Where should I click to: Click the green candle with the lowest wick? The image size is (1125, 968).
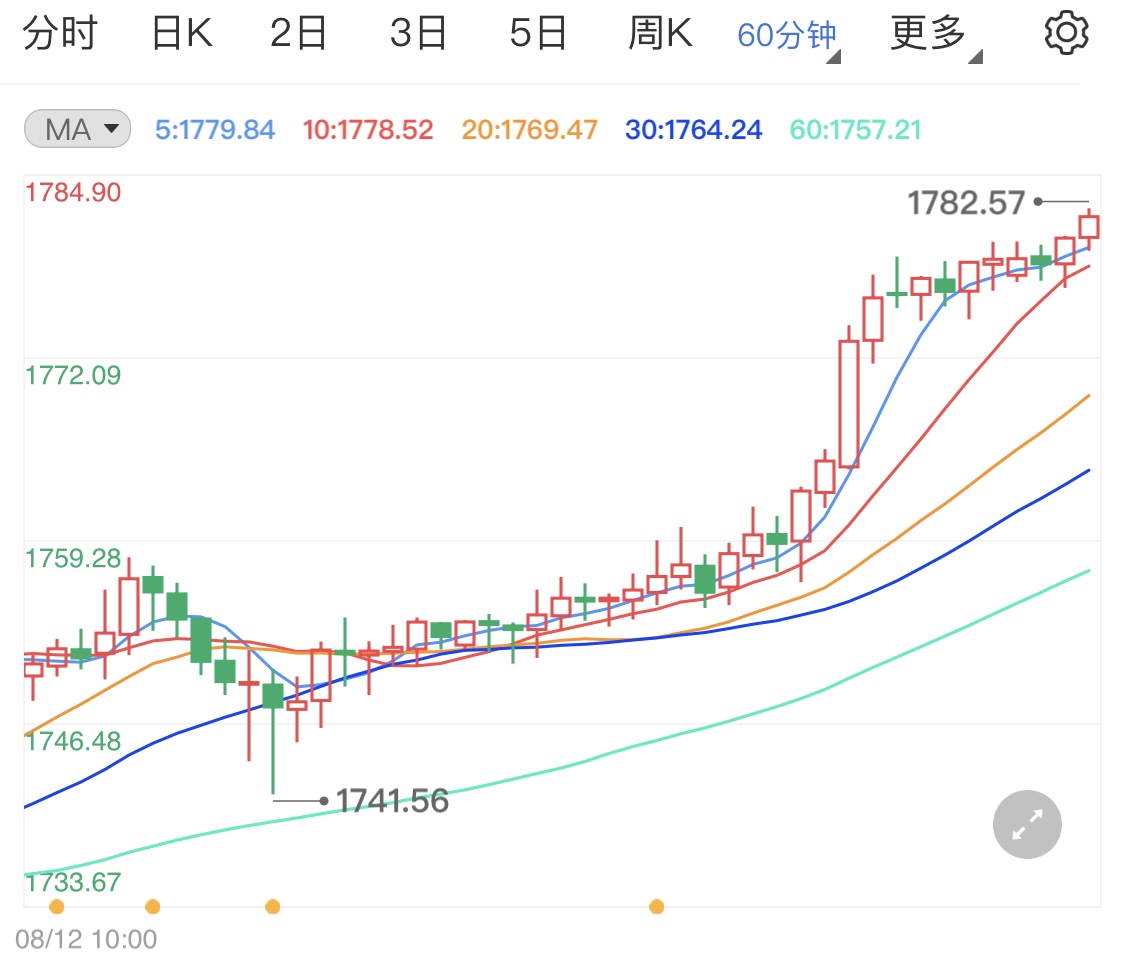(x=273, y=730)
